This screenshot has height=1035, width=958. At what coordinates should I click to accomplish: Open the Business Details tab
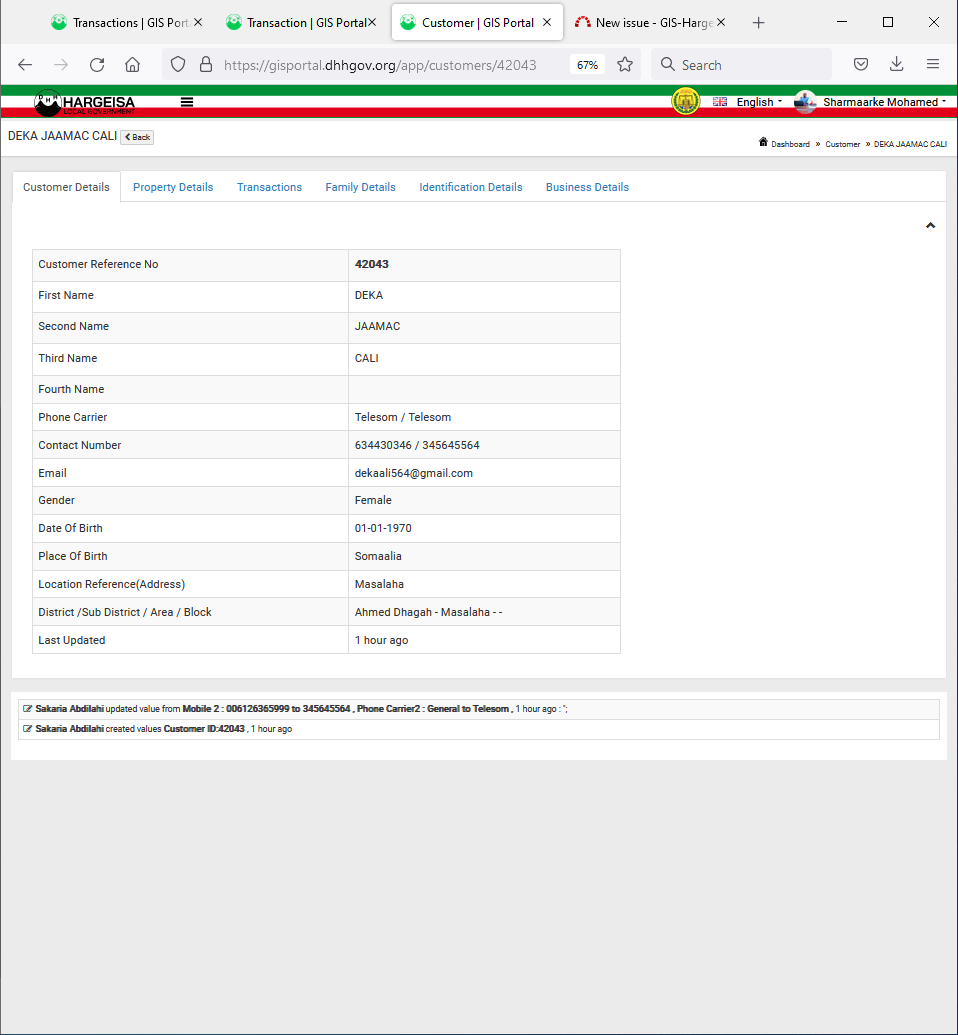pyautogui.click(x=587, y=187)
